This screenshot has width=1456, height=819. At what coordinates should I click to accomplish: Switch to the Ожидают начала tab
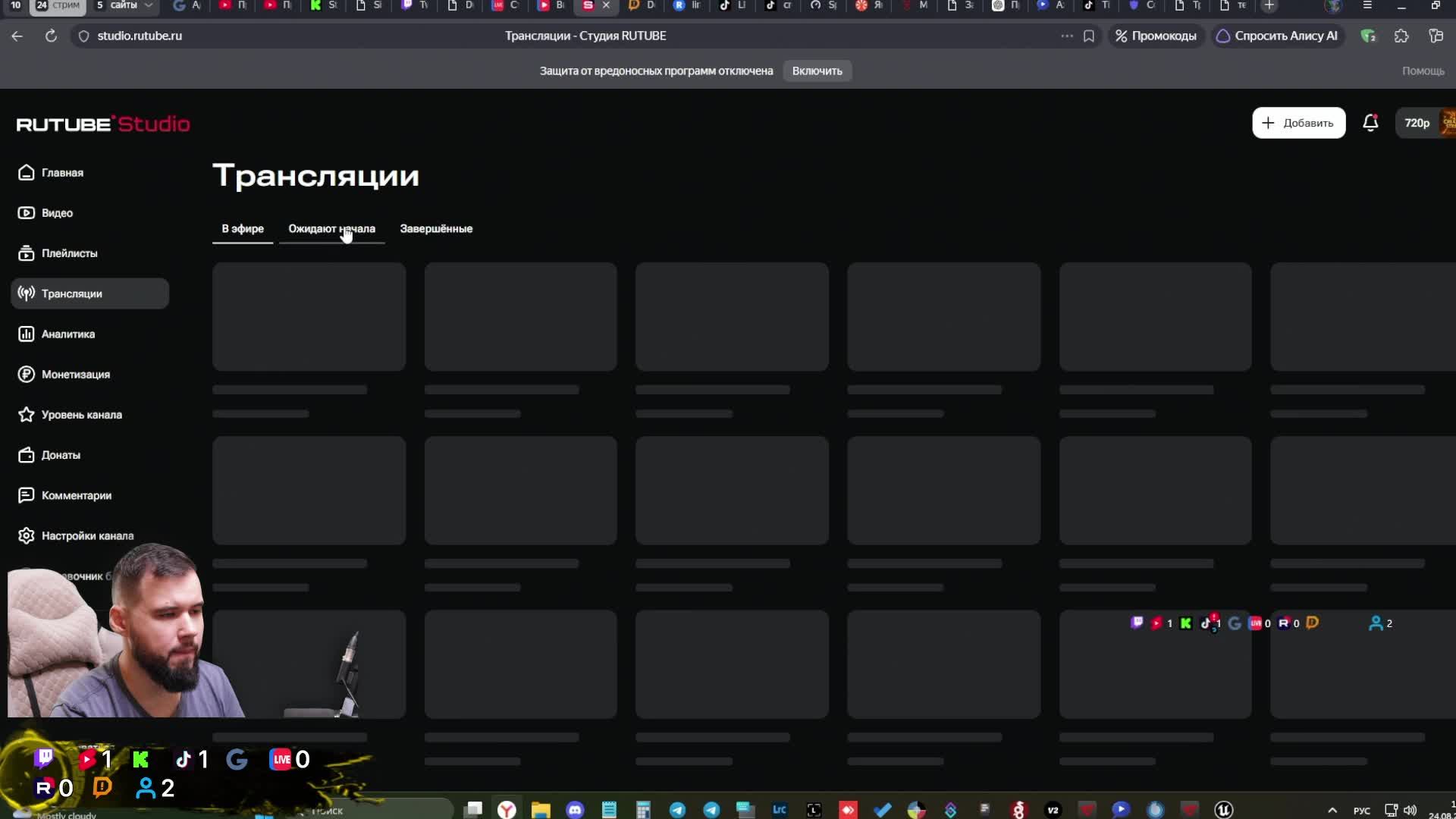pyautogui.click(x=331, y=229)
